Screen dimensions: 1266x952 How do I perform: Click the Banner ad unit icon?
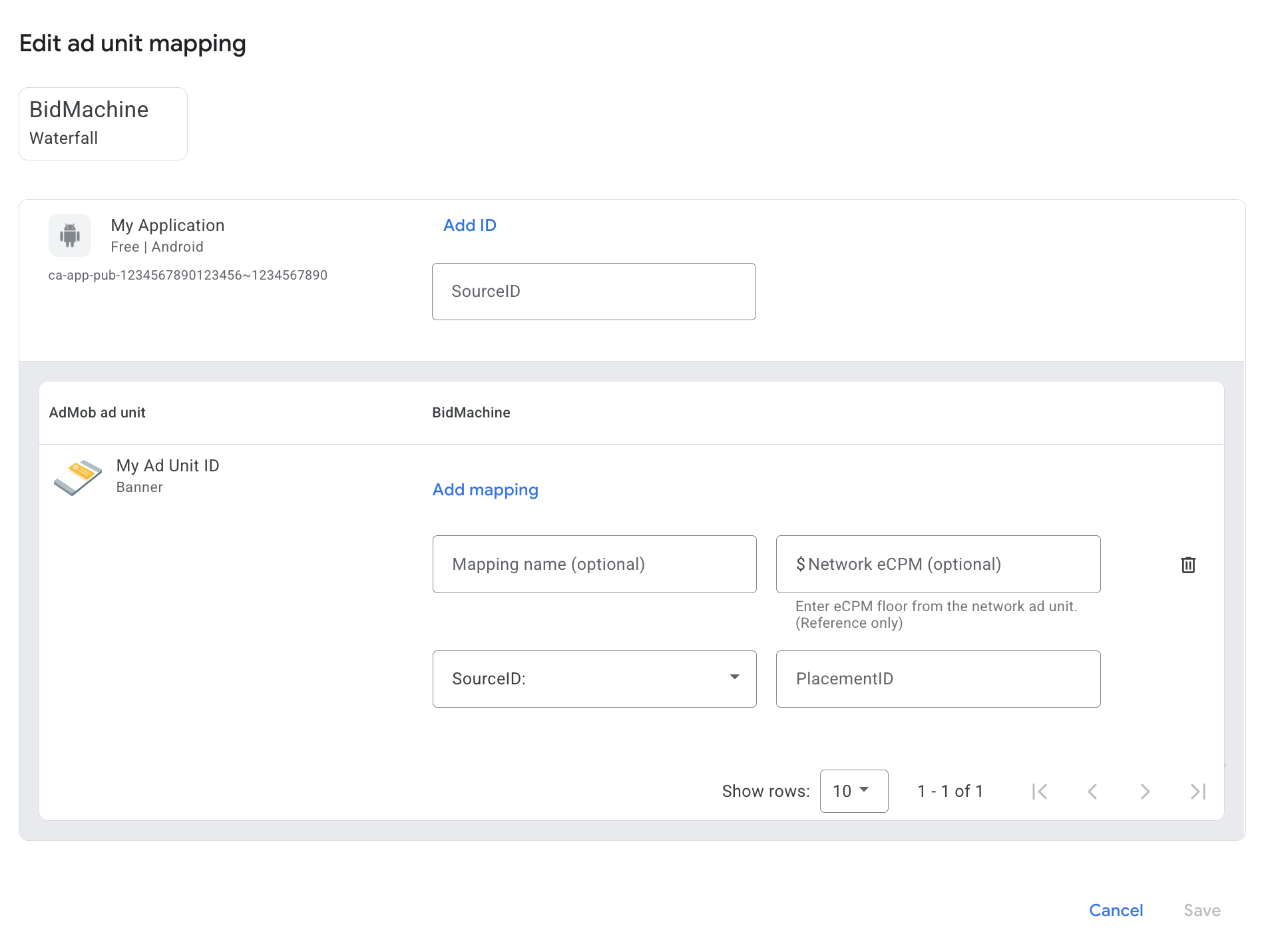tap(78, 477)
